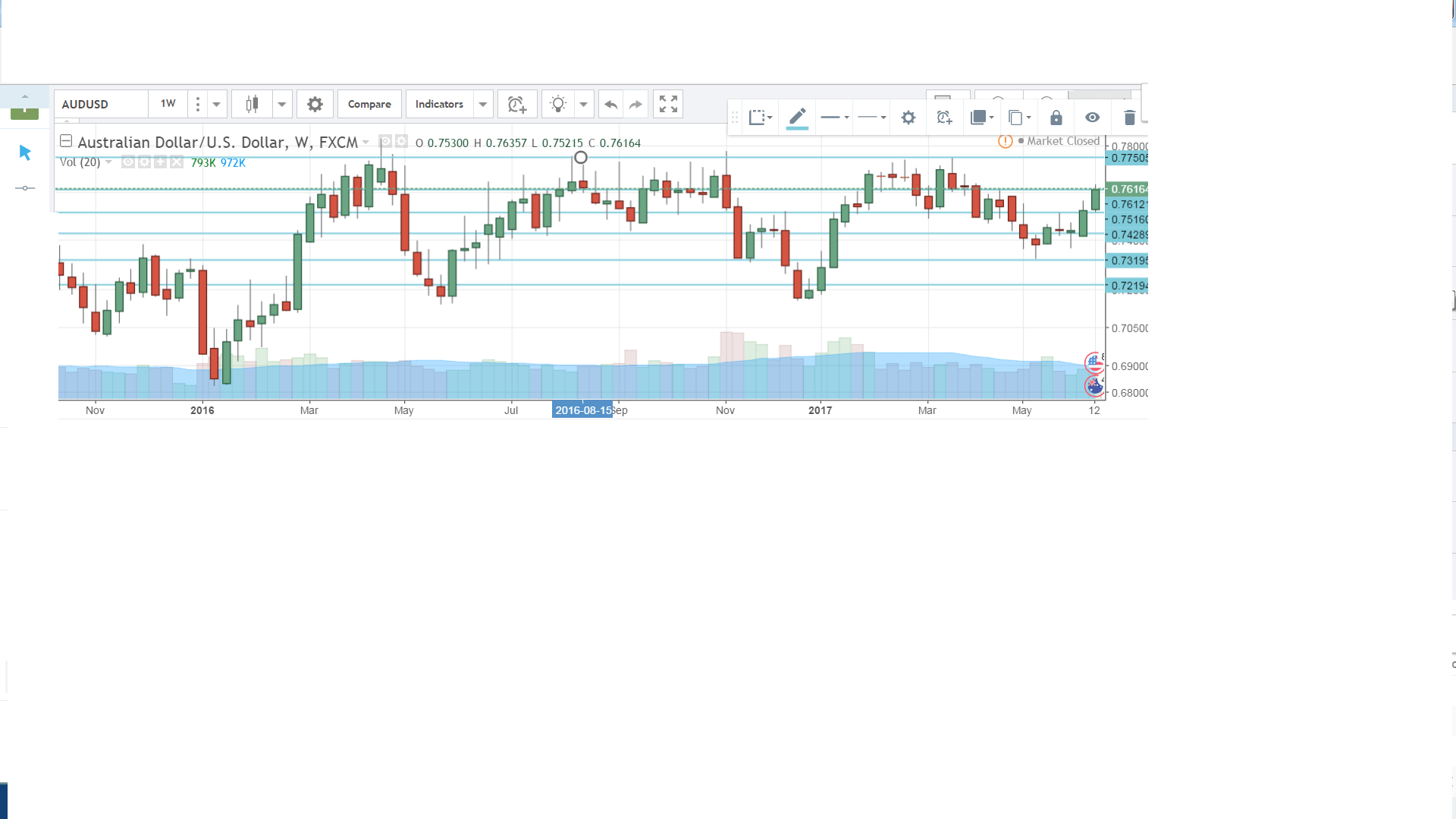The image size is (1456, 819).
Task: Add an alert with the alarm clock icon in main toolbar
Action: pyautogui.click(x=517, y=104)
